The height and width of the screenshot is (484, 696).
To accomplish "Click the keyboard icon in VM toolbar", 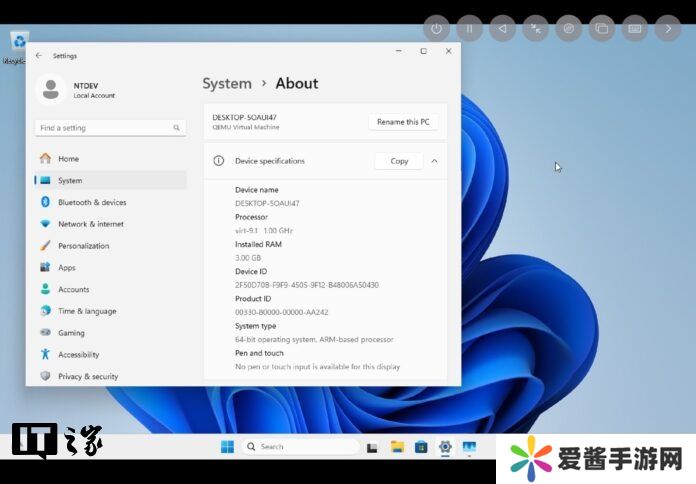I will tap(635, 29).
